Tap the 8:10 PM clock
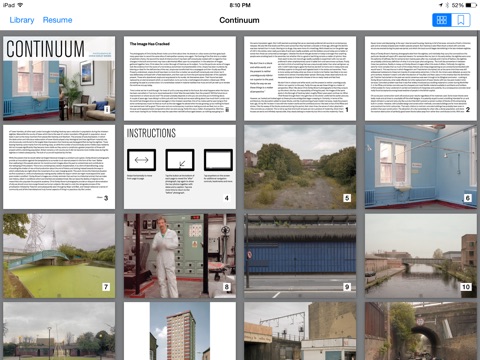Image resolution: width=480 pixels, height=360 pixels. 240,5
